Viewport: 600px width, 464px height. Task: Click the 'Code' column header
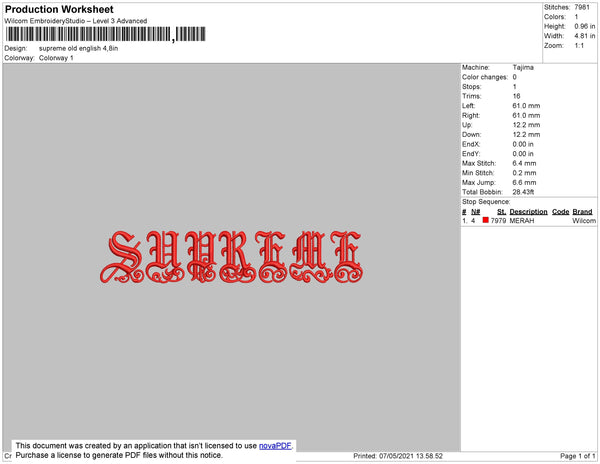[x=561, y=212]
